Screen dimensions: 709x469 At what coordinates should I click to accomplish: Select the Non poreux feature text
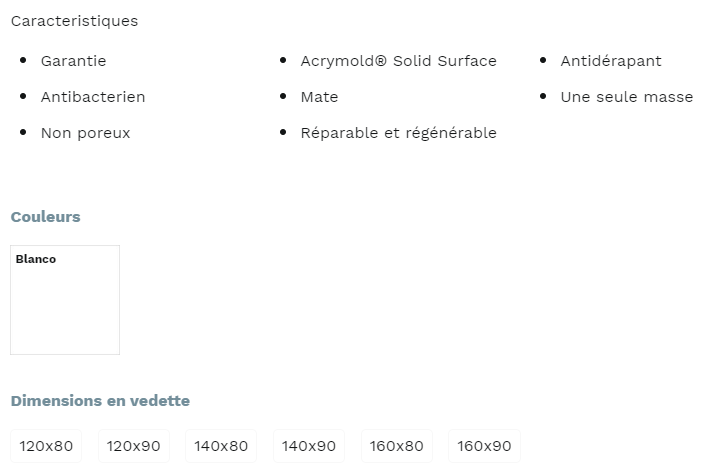(x=85, y=133)
